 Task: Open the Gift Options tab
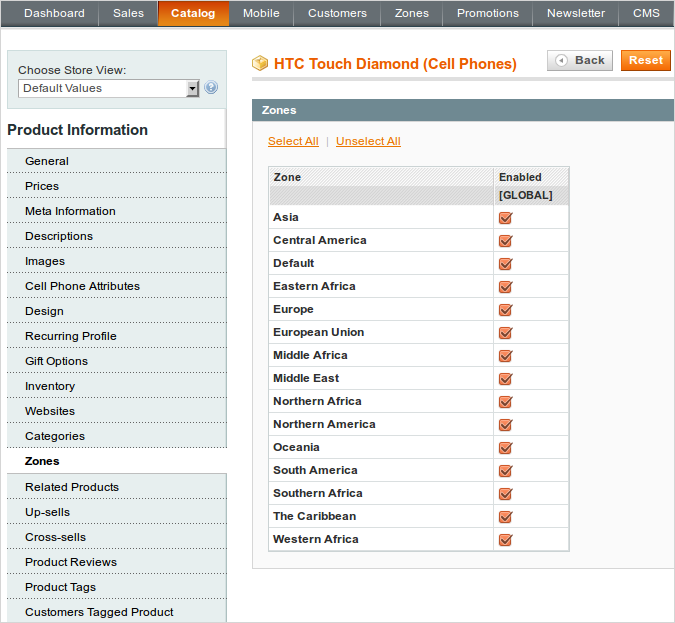click(117, 361)
